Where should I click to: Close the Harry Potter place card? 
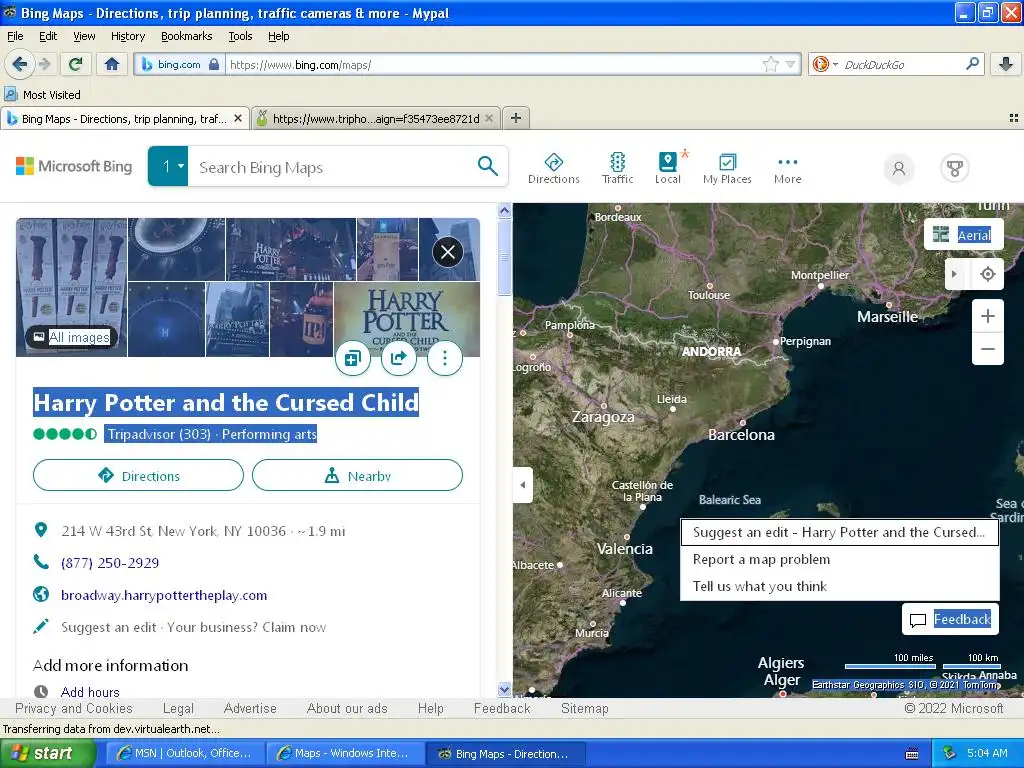[x=448, y=252]
